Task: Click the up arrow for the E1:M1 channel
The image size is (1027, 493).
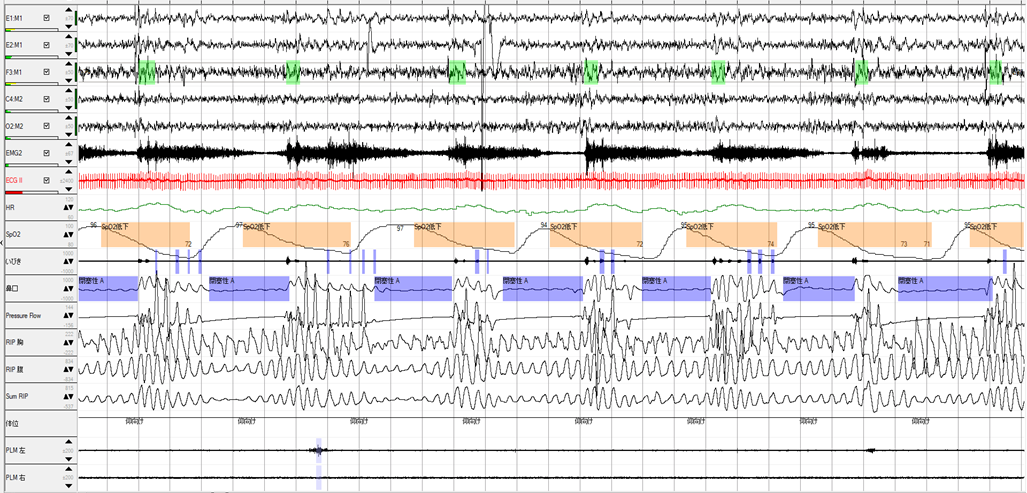Action: coord(69,8)
